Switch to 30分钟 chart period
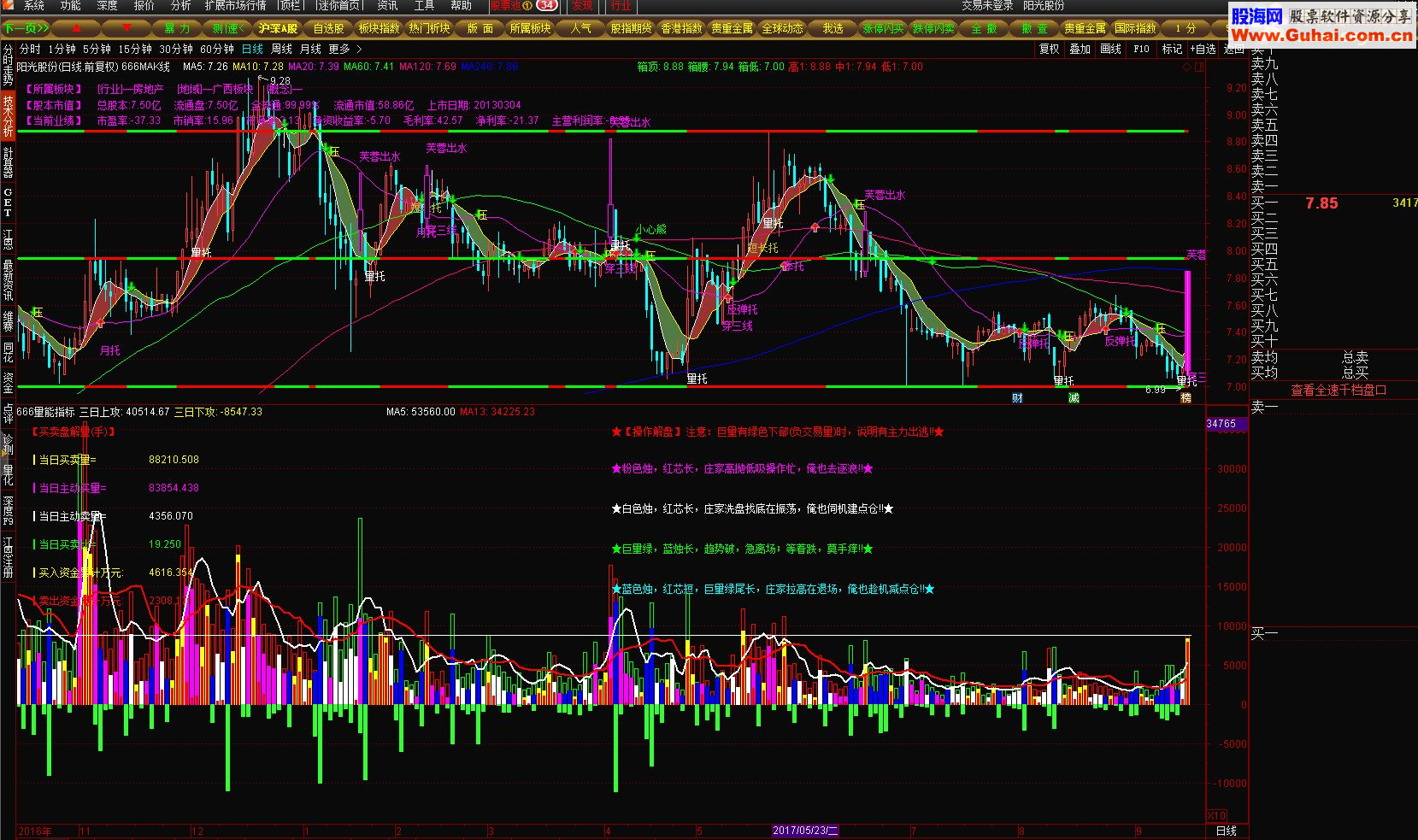This screenshot has width=1418, height=840. point(176,50)
